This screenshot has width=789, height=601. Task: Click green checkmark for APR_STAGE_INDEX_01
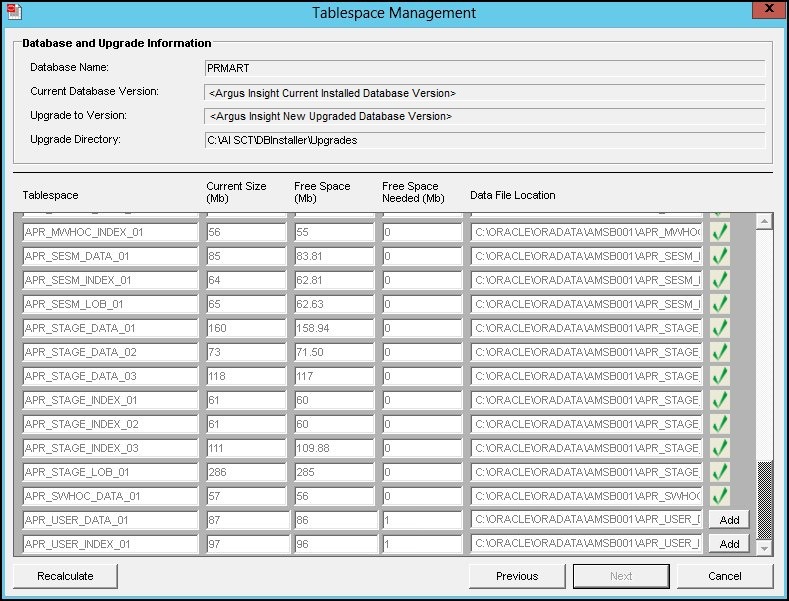(720, 400)
